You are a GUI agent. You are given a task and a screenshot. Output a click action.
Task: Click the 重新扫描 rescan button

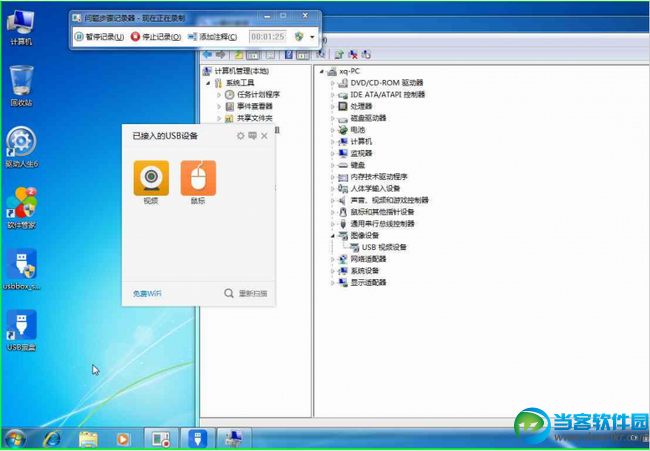tap(246, 293)
